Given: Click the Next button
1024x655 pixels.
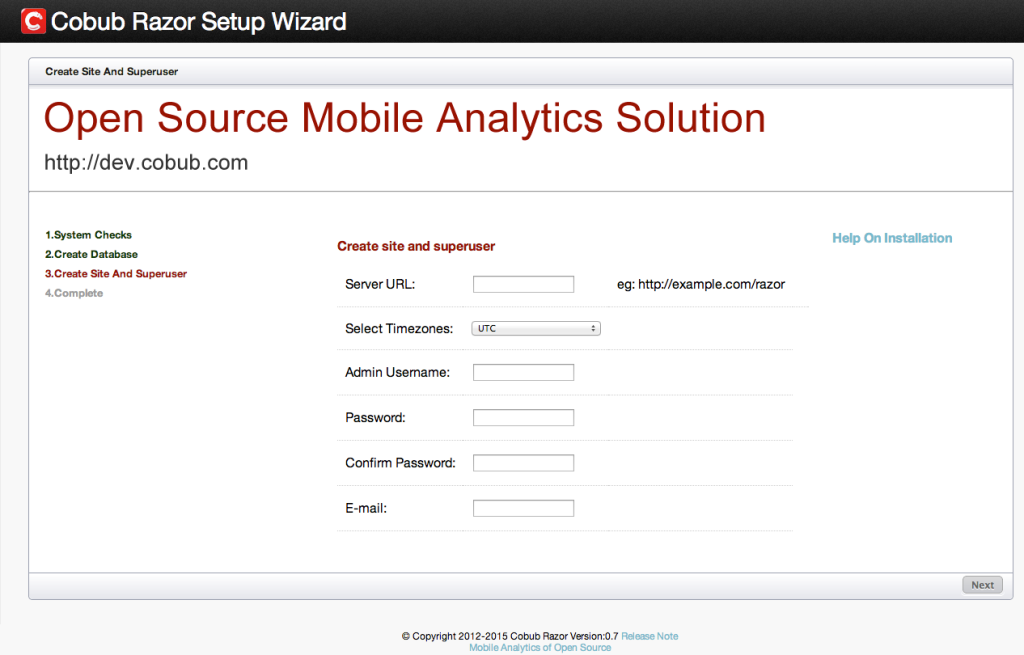Looking at the screenshot, I should coord(982,585).
